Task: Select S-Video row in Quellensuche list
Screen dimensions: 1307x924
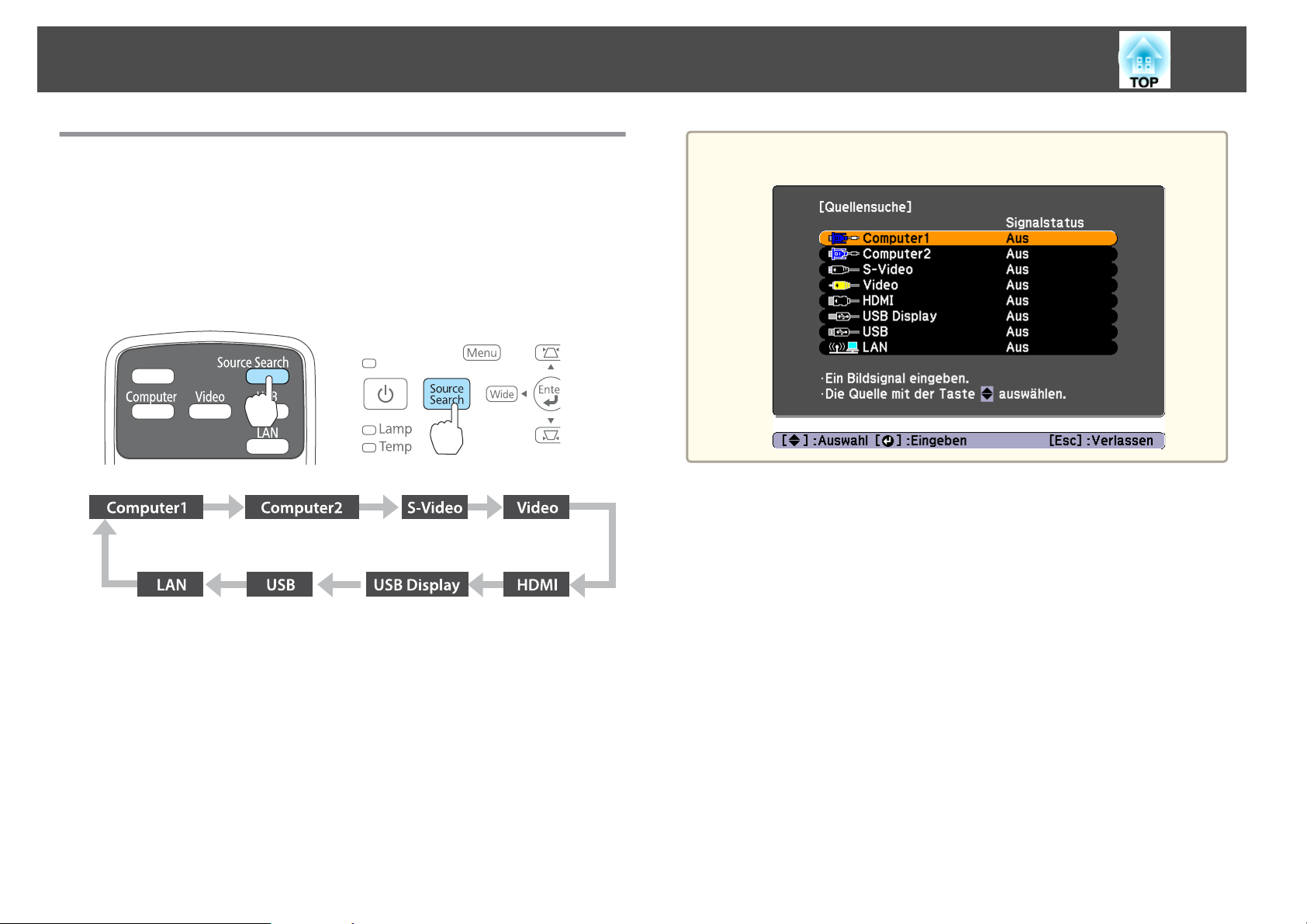Action: click(968, 269)
